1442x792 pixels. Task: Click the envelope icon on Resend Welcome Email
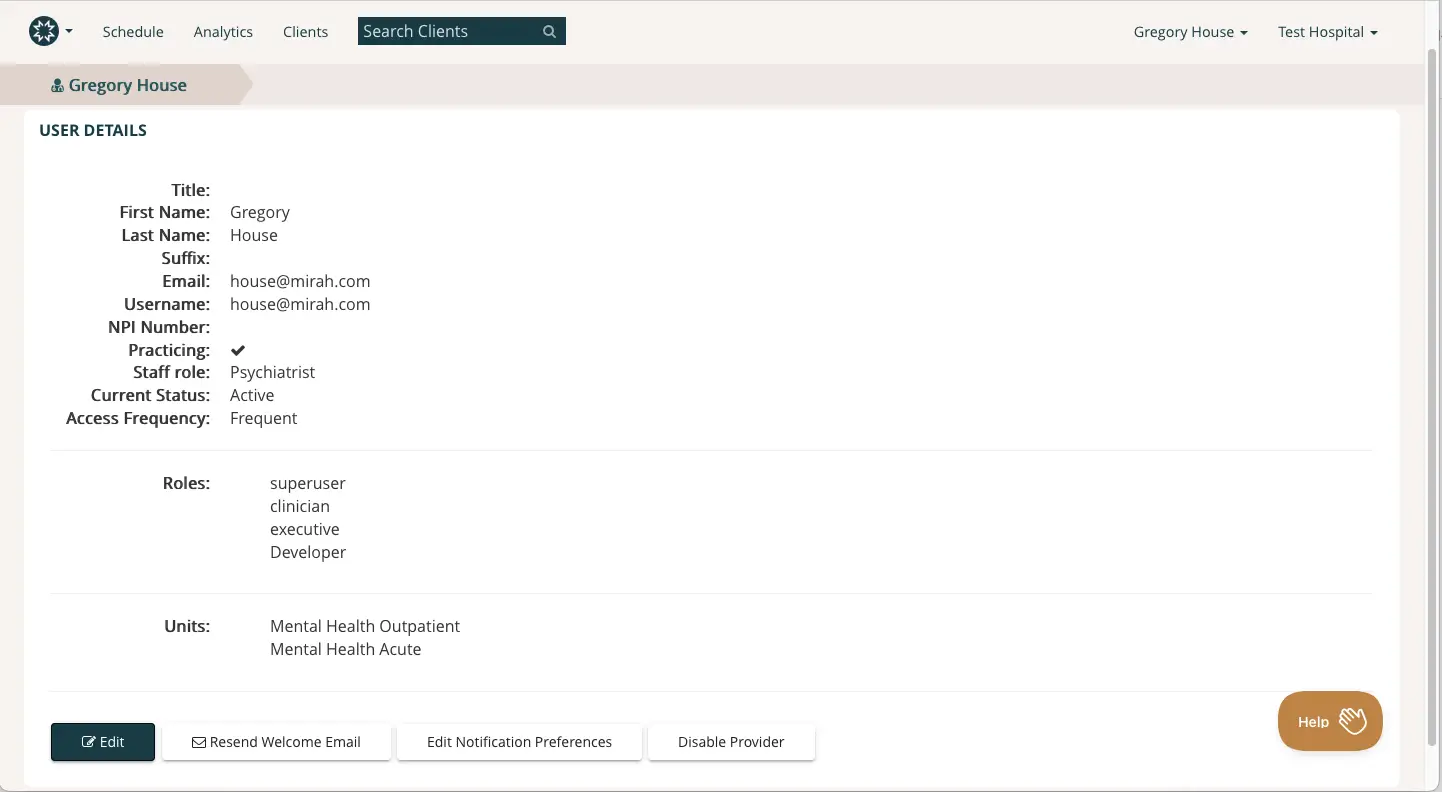[x=198, y=742]
